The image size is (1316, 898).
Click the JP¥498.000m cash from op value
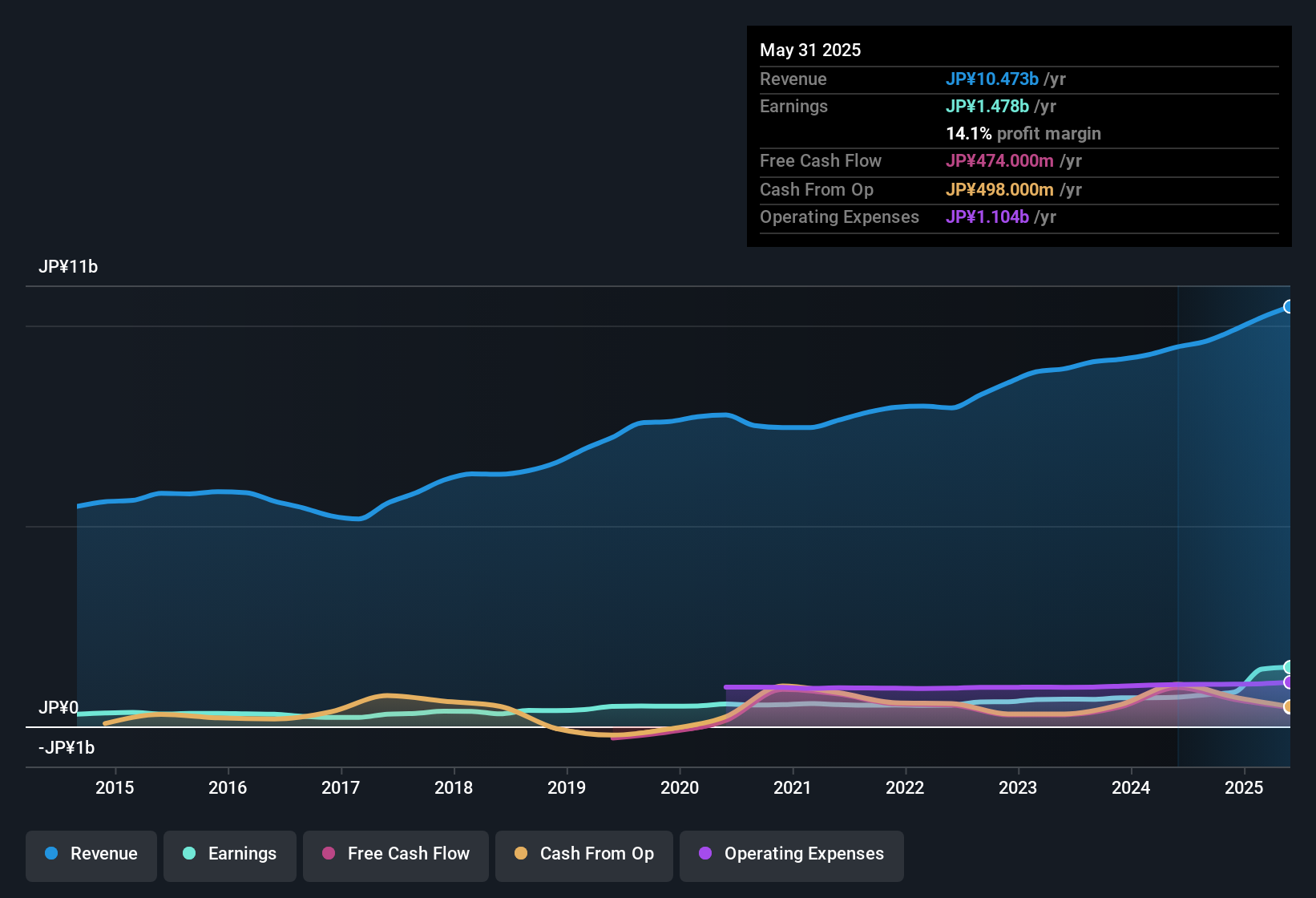(x=999, y=189)
